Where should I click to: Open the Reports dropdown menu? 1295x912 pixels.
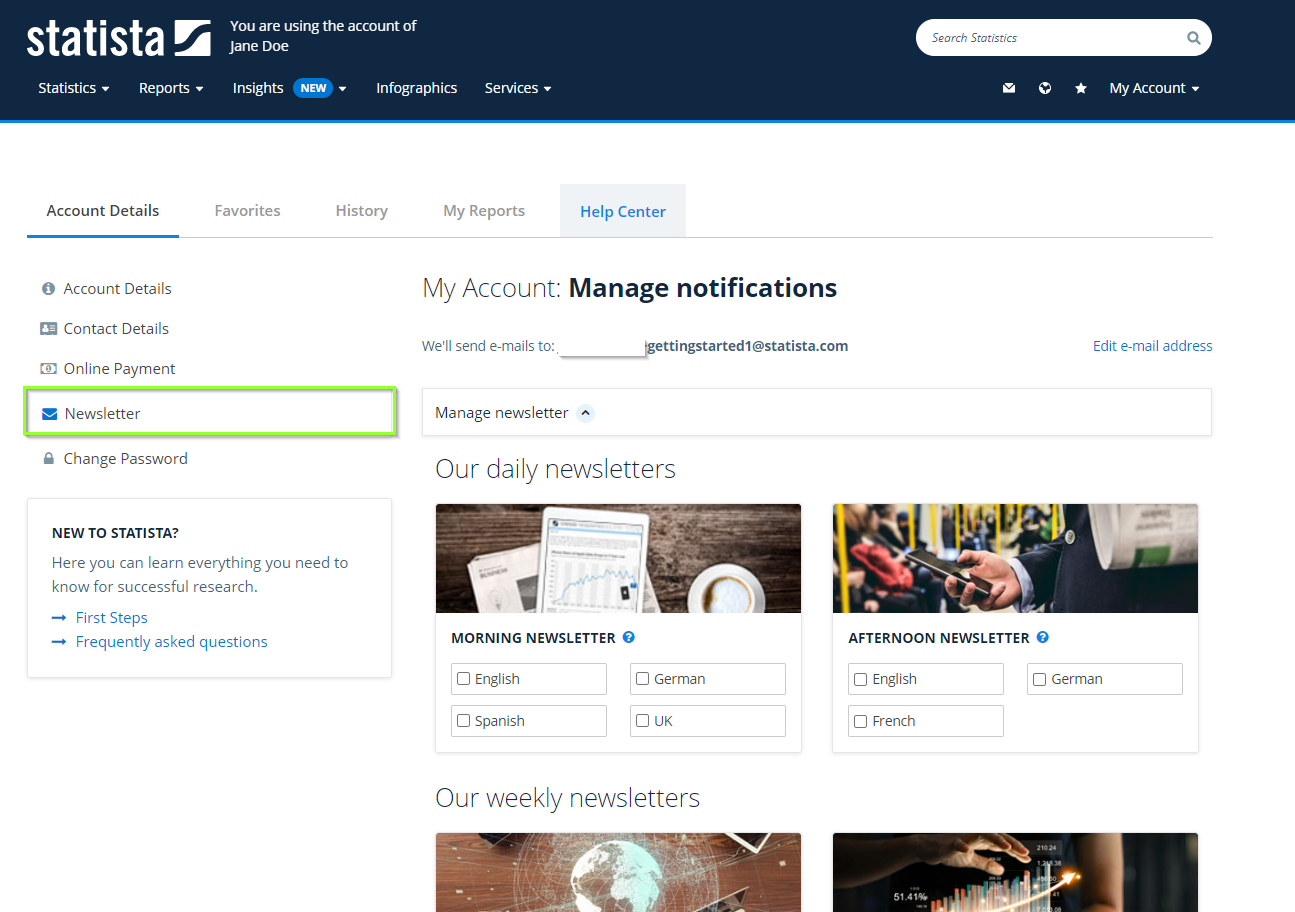[x=171, y=88]
